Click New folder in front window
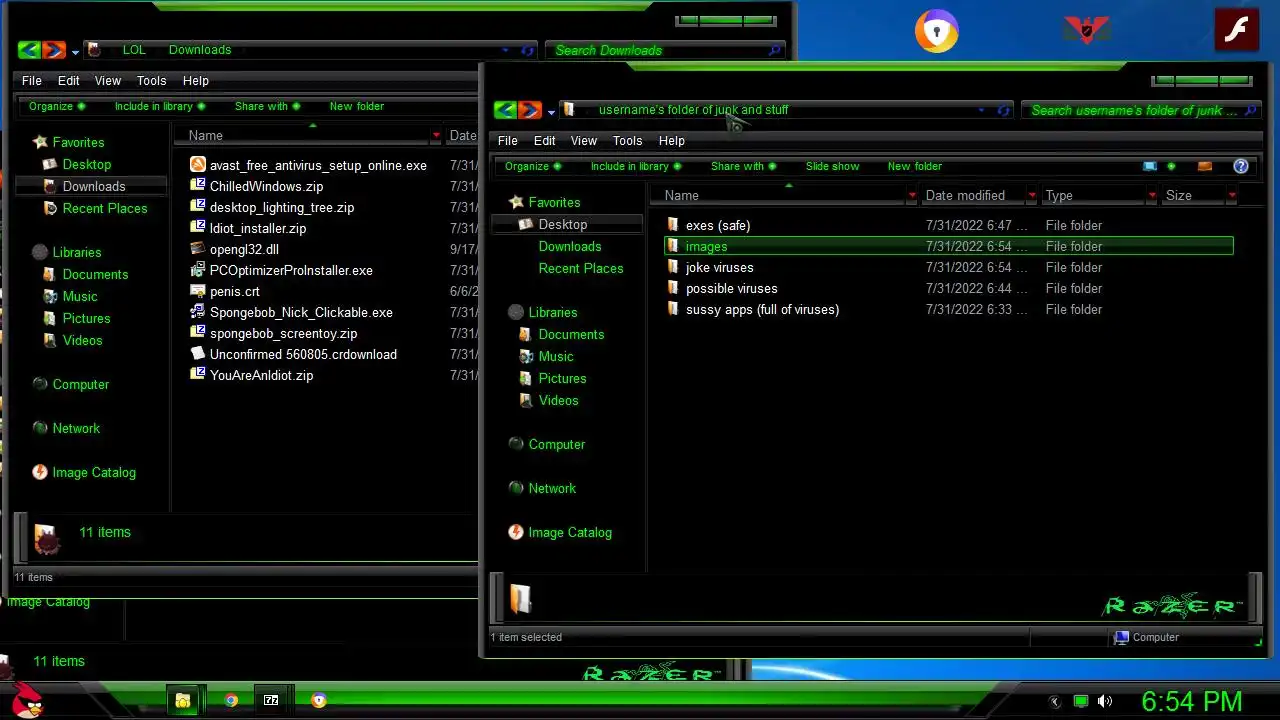Viewport: 1280px width, 720px height. (914, 166)
